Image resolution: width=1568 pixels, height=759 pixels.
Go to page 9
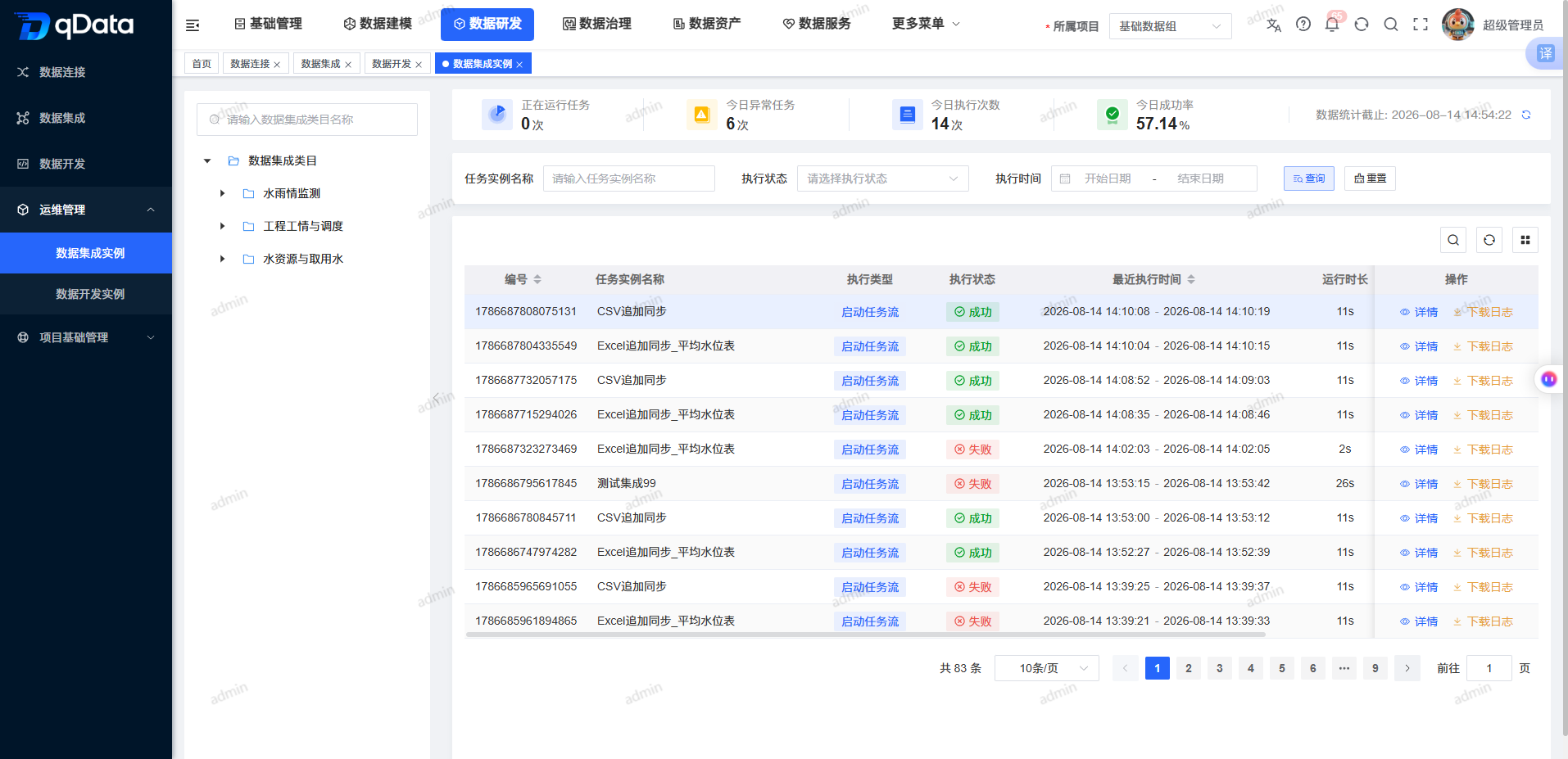(x=1375, y=668)
